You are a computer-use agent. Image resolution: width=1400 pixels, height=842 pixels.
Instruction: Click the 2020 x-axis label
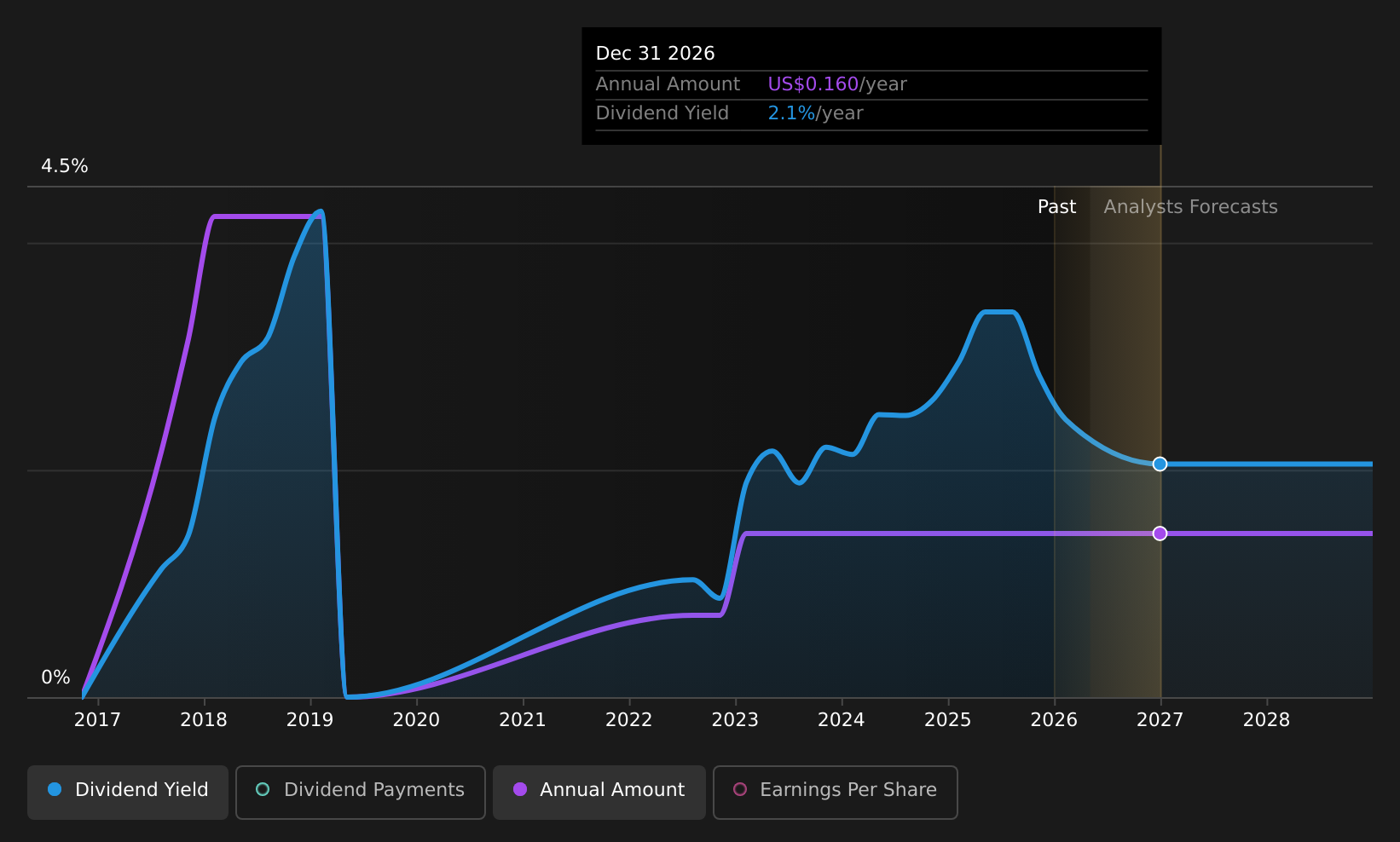416,720
